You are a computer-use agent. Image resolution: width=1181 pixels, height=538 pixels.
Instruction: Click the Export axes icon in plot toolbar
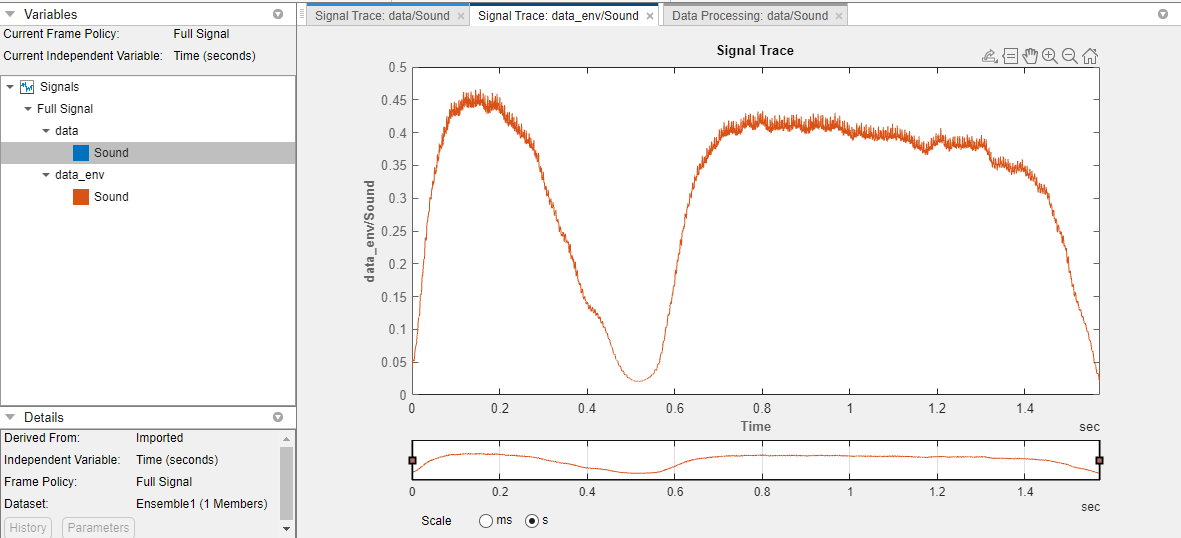pyautogui.click(x=990, y=56)
